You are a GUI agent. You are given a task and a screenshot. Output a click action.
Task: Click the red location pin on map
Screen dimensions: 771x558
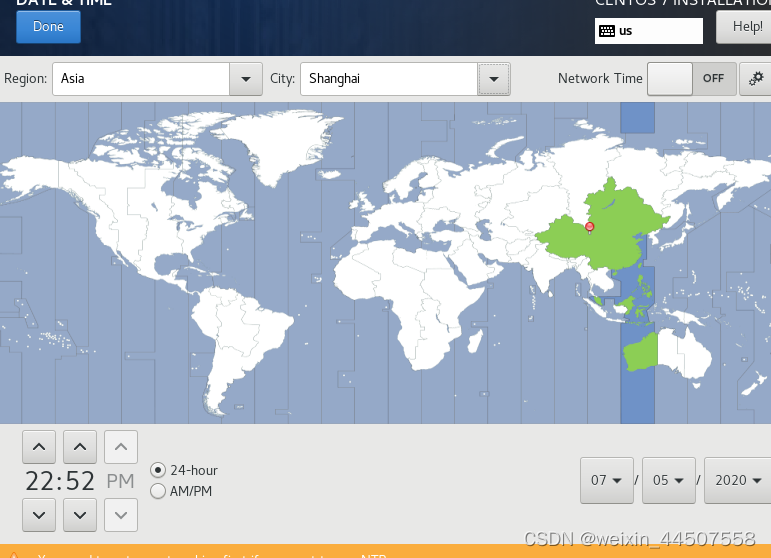click(x=590, y=227)
